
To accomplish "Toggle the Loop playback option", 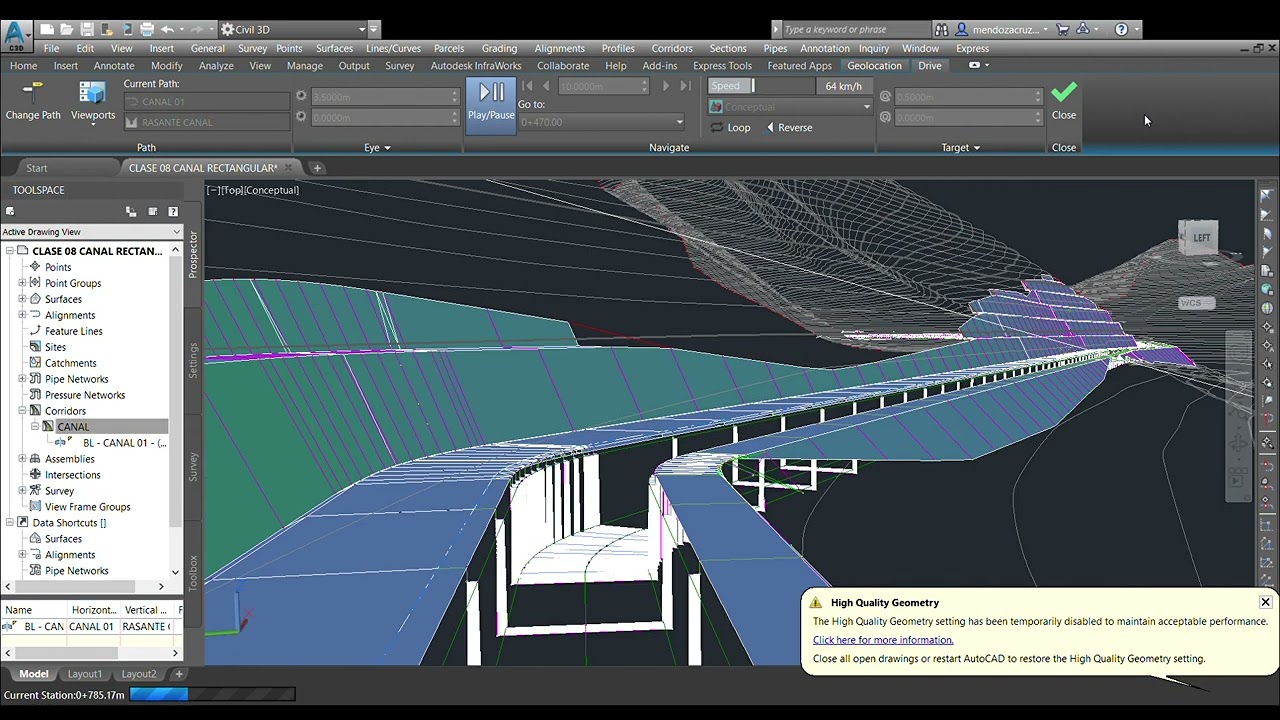I will pyautogui.click(x=730, y=128).
